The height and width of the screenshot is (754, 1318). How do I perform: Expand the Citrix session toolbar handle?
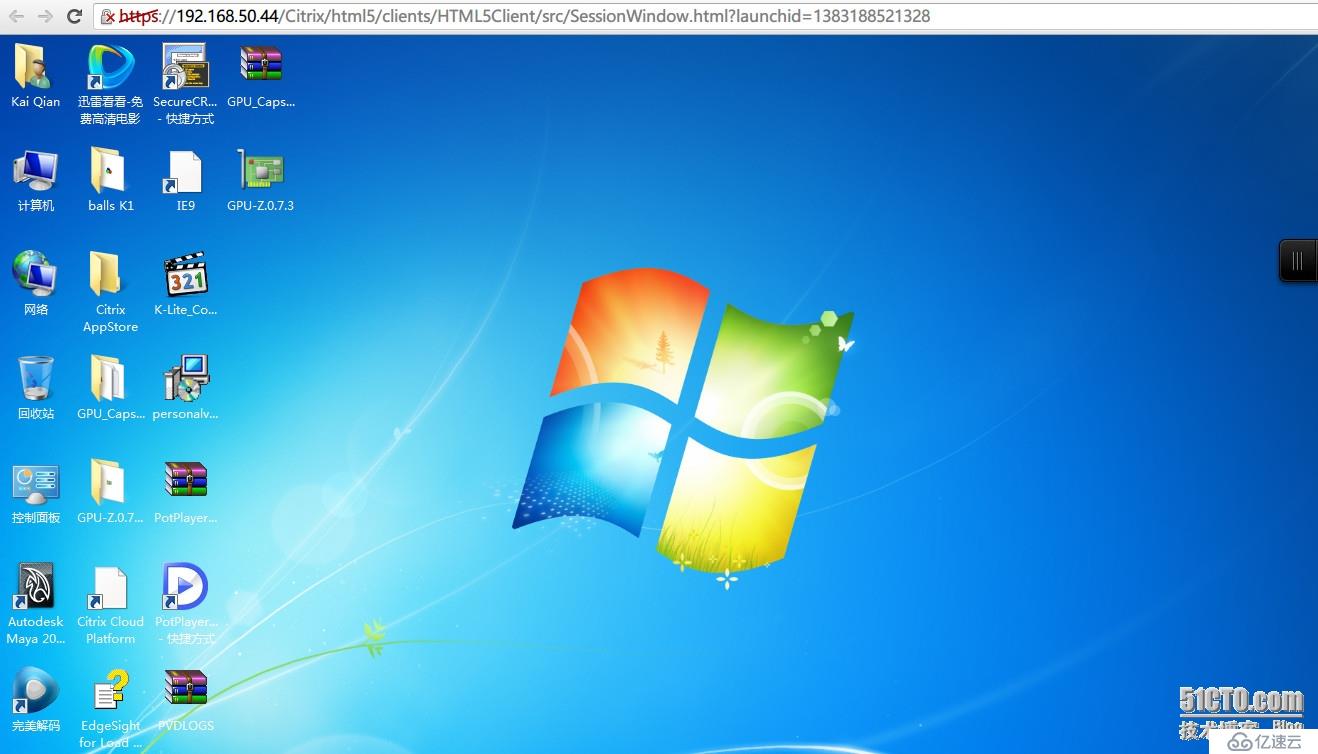click(1298, 261)
